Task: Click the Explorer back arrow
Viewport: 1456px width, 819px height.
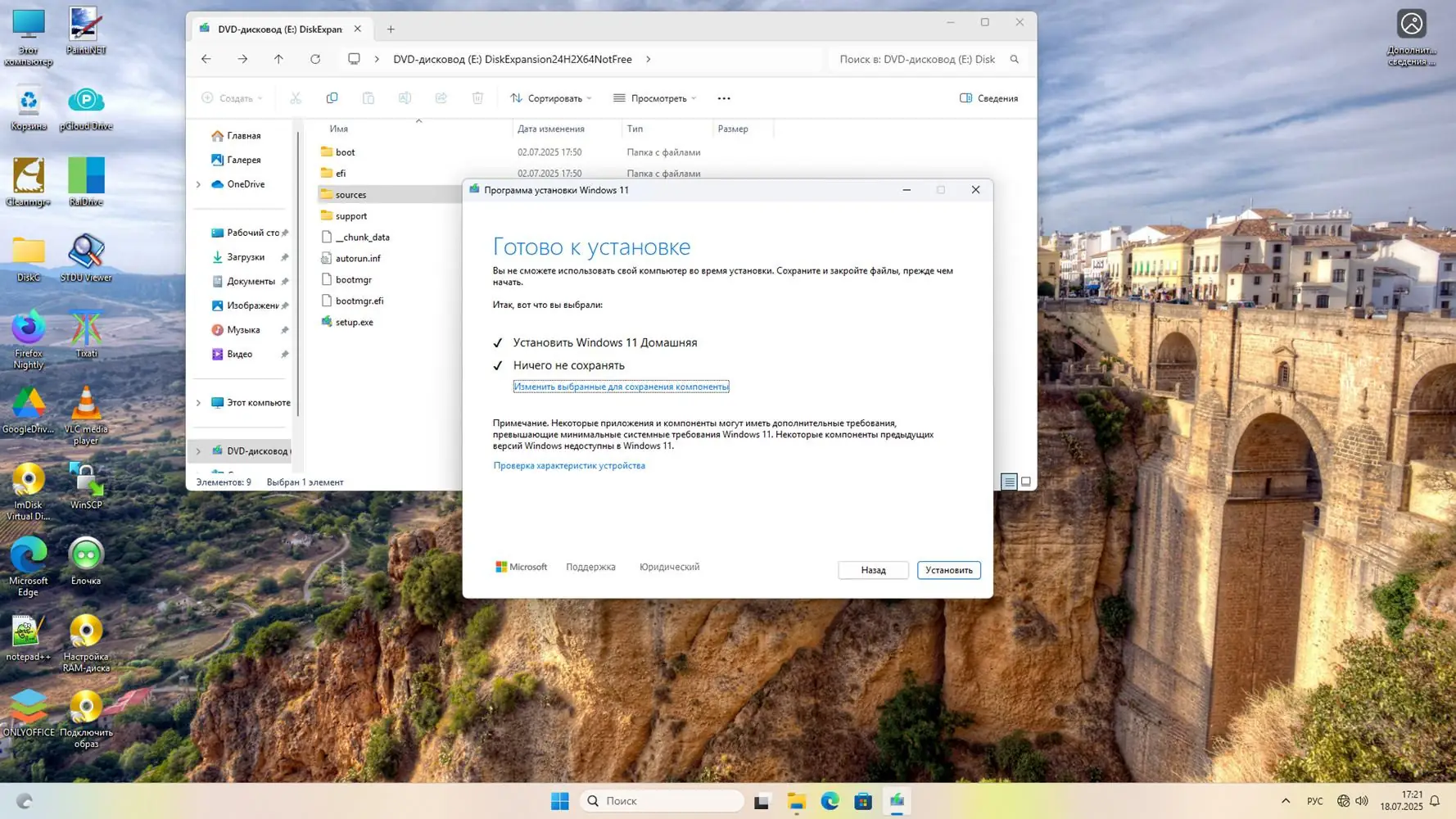Action: (206, 59)
